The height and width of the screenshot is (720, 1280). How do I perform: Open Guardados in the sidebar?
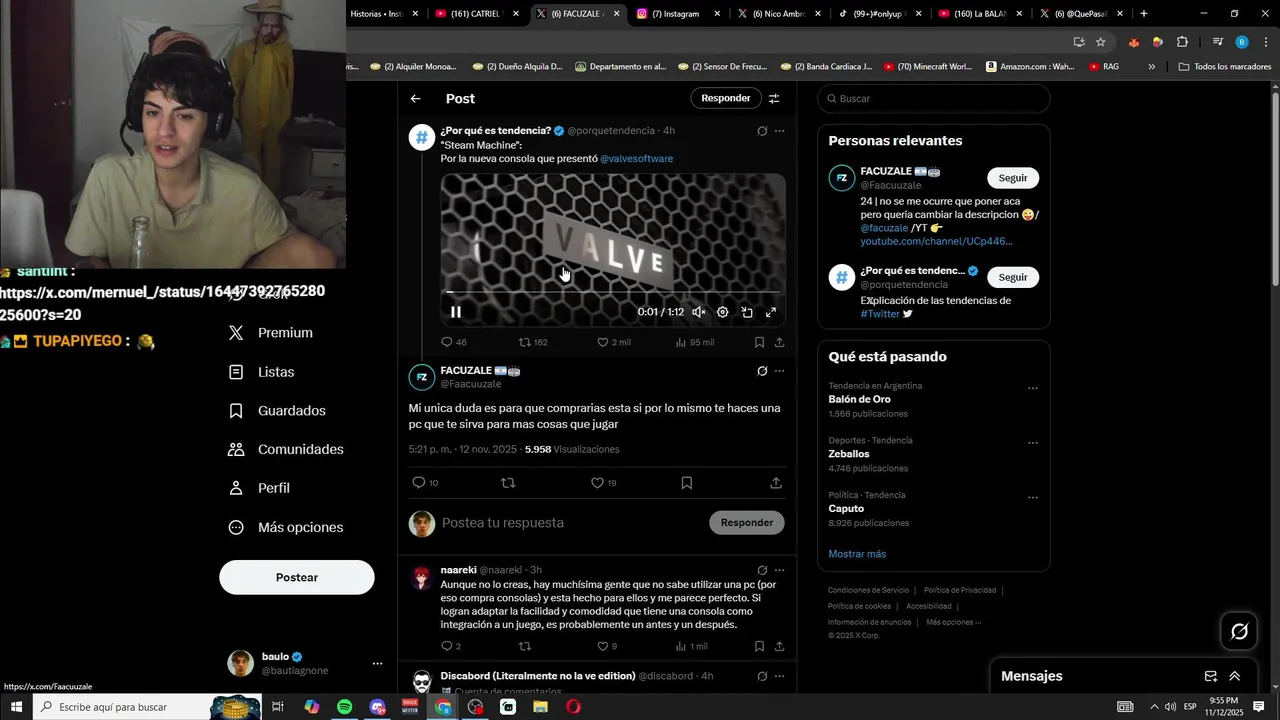coord(278,411)
